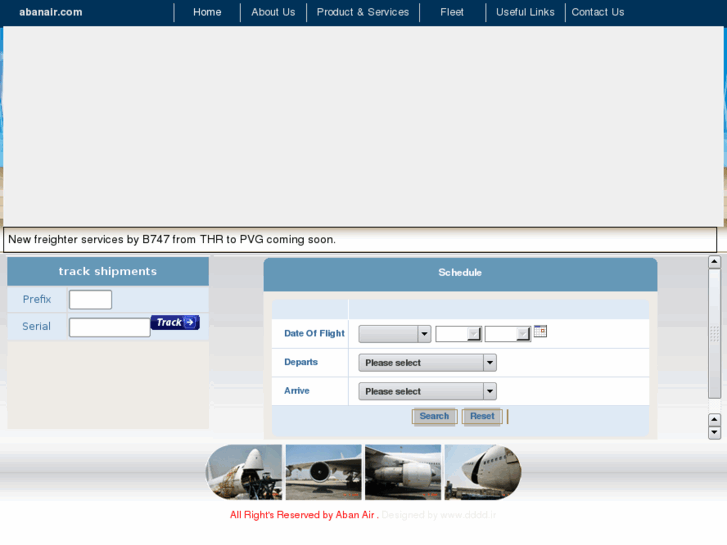
Task: Open Product & Services menu
Action: point(363,12)
